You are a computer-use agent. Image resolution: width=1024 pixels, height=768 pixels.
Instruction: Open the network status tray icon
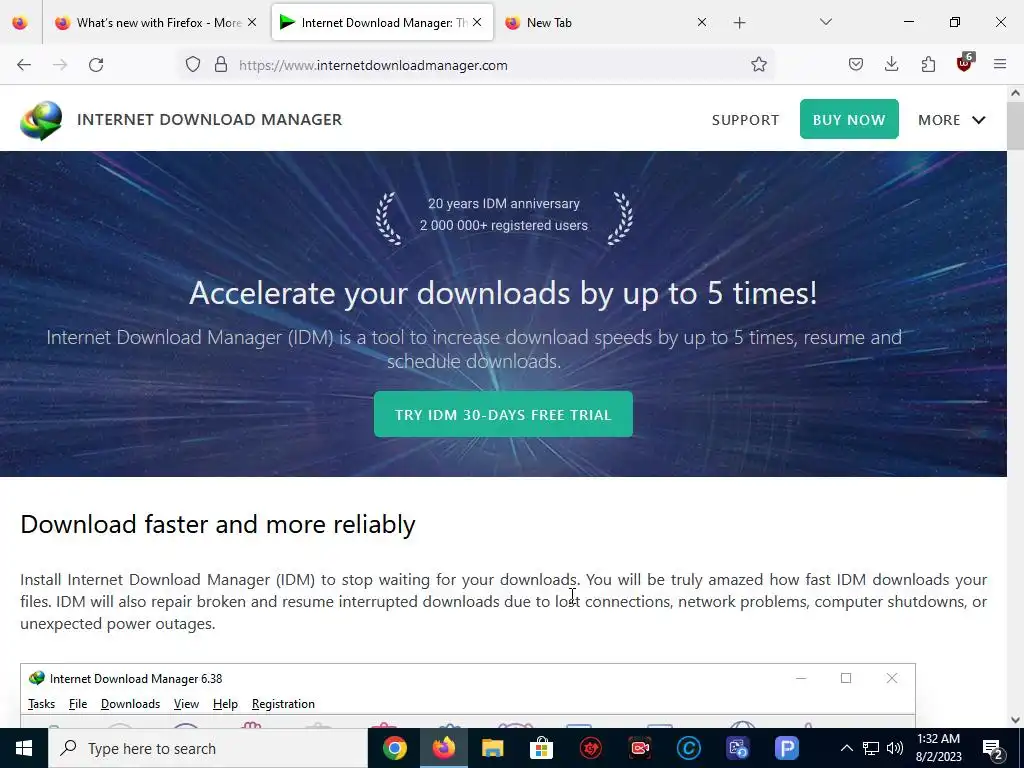[871, 748]
